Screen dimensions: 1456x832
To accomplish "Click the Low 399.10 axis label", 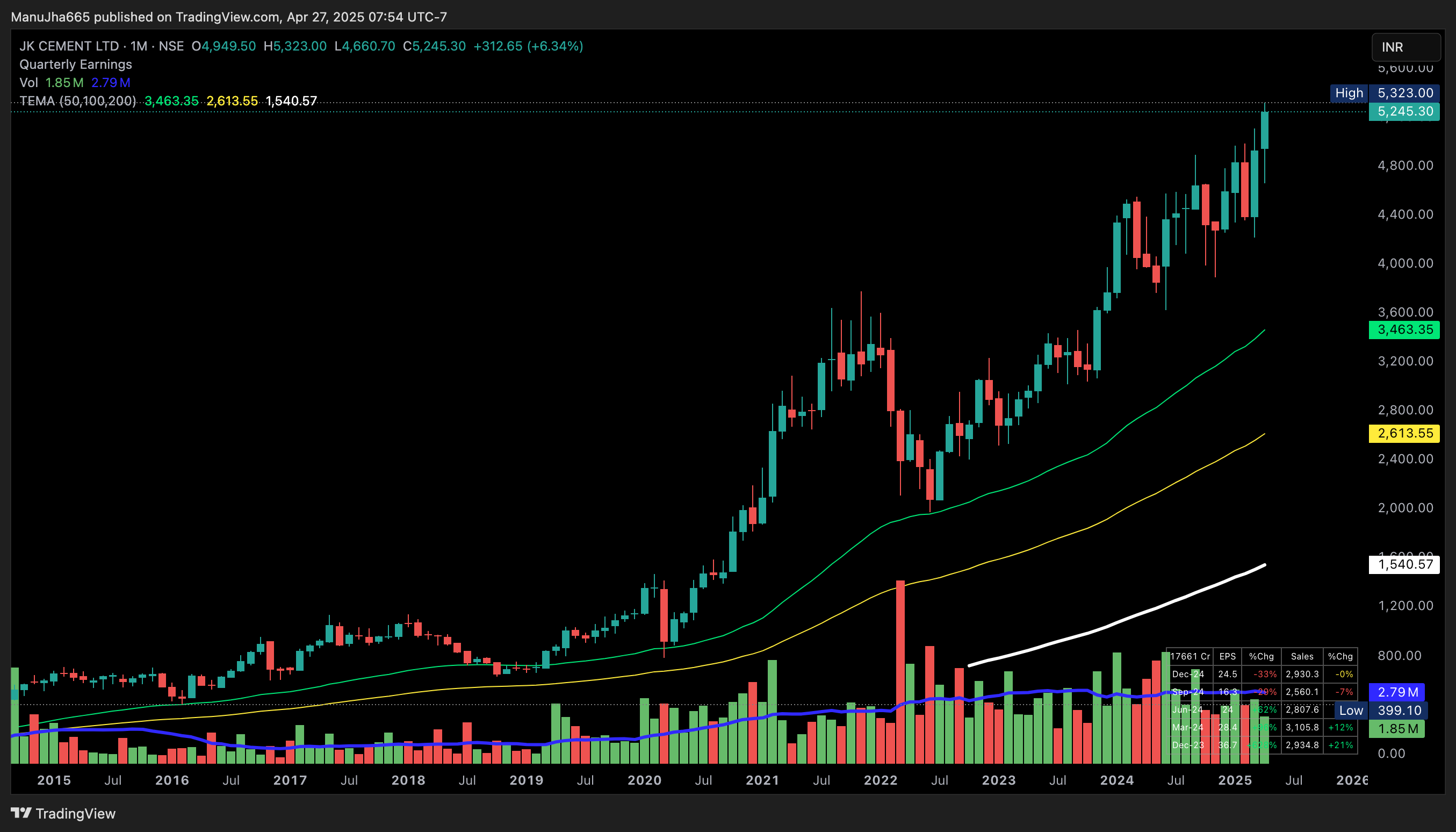I will click(x=1381, y=711).
